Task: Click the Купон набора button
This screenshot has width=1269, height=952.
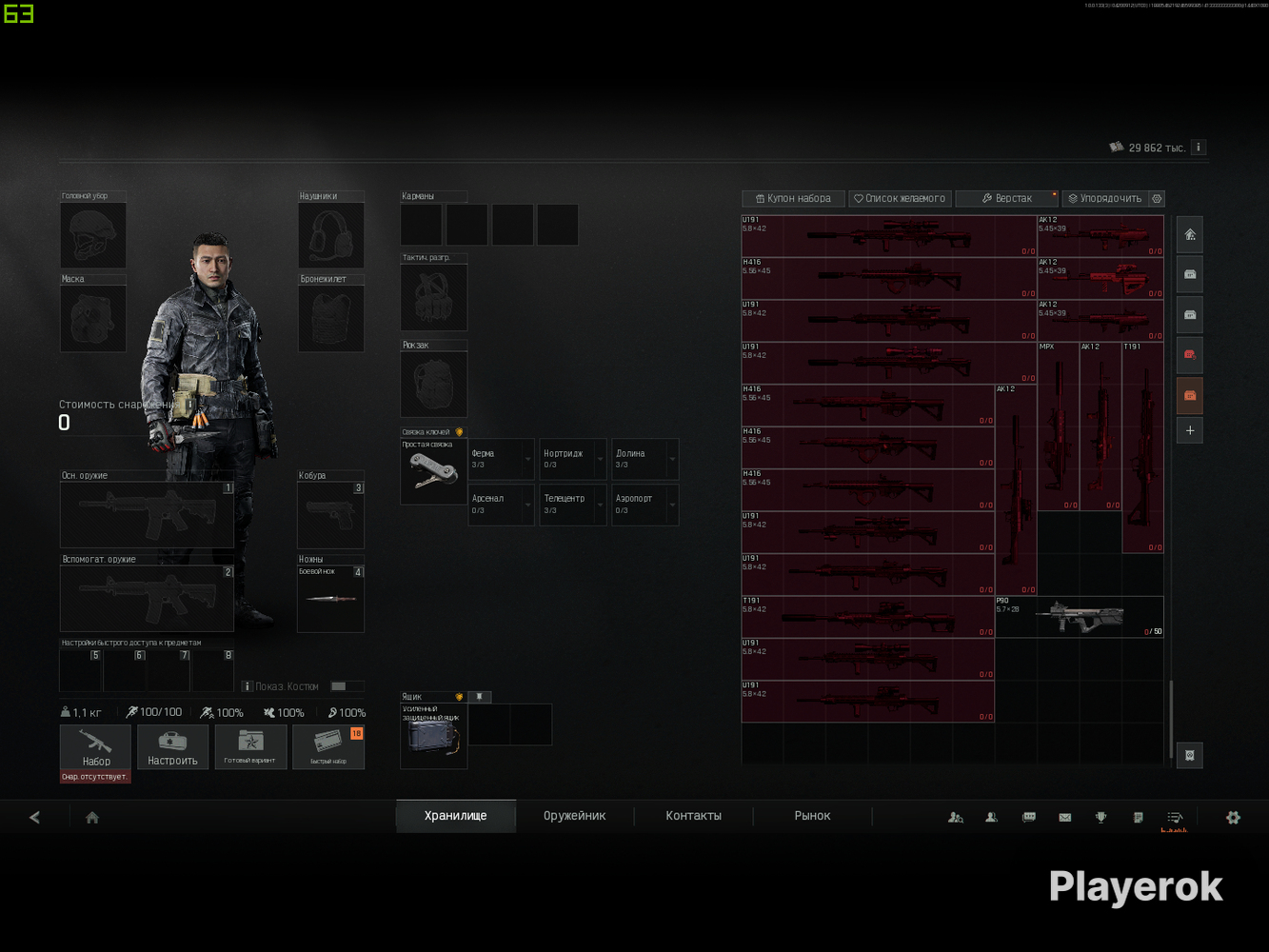Action: click(793, 198)
